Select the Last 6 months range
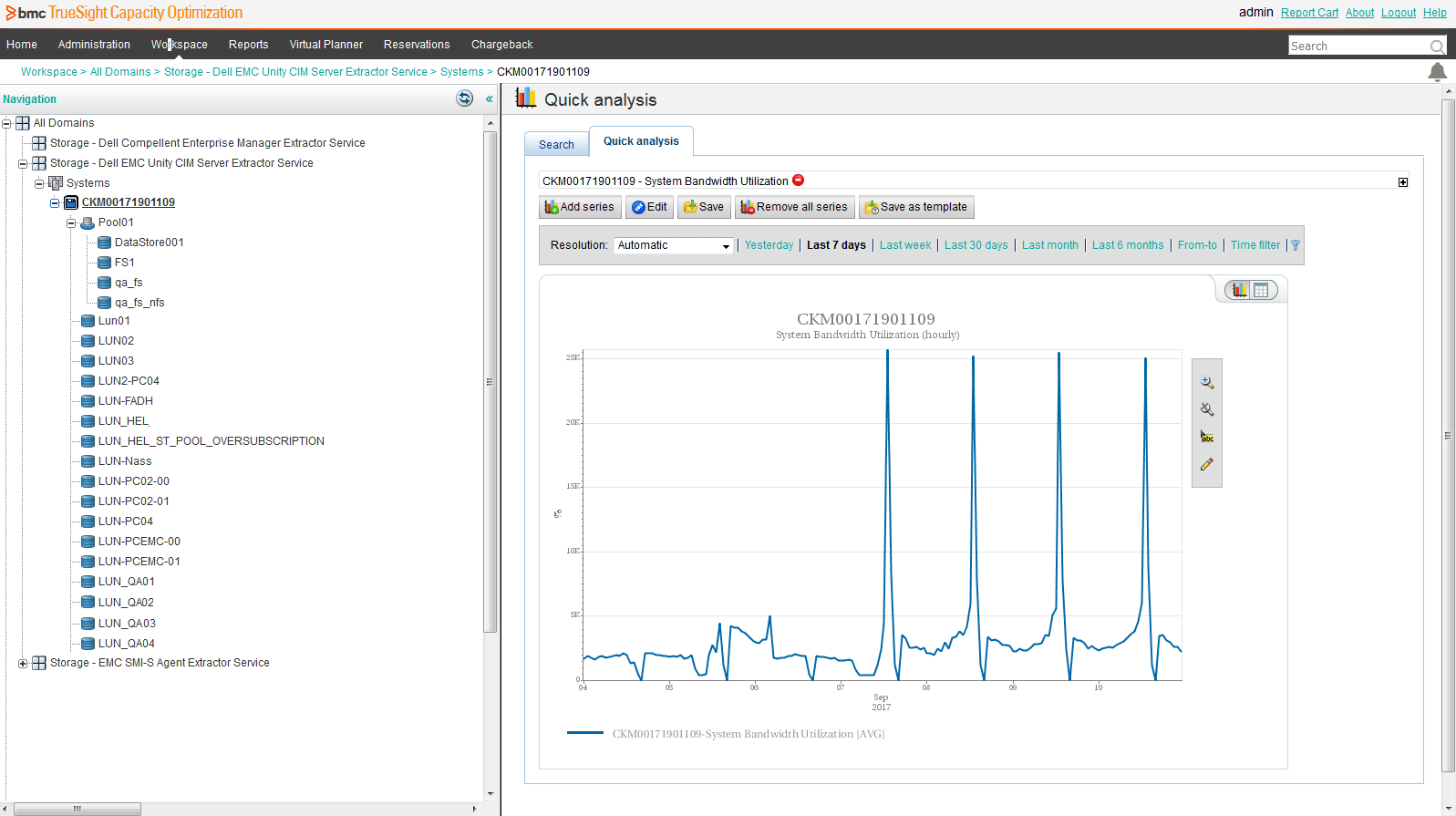This screenshot has width=1456, height=816. click(x=1128, y=245)
